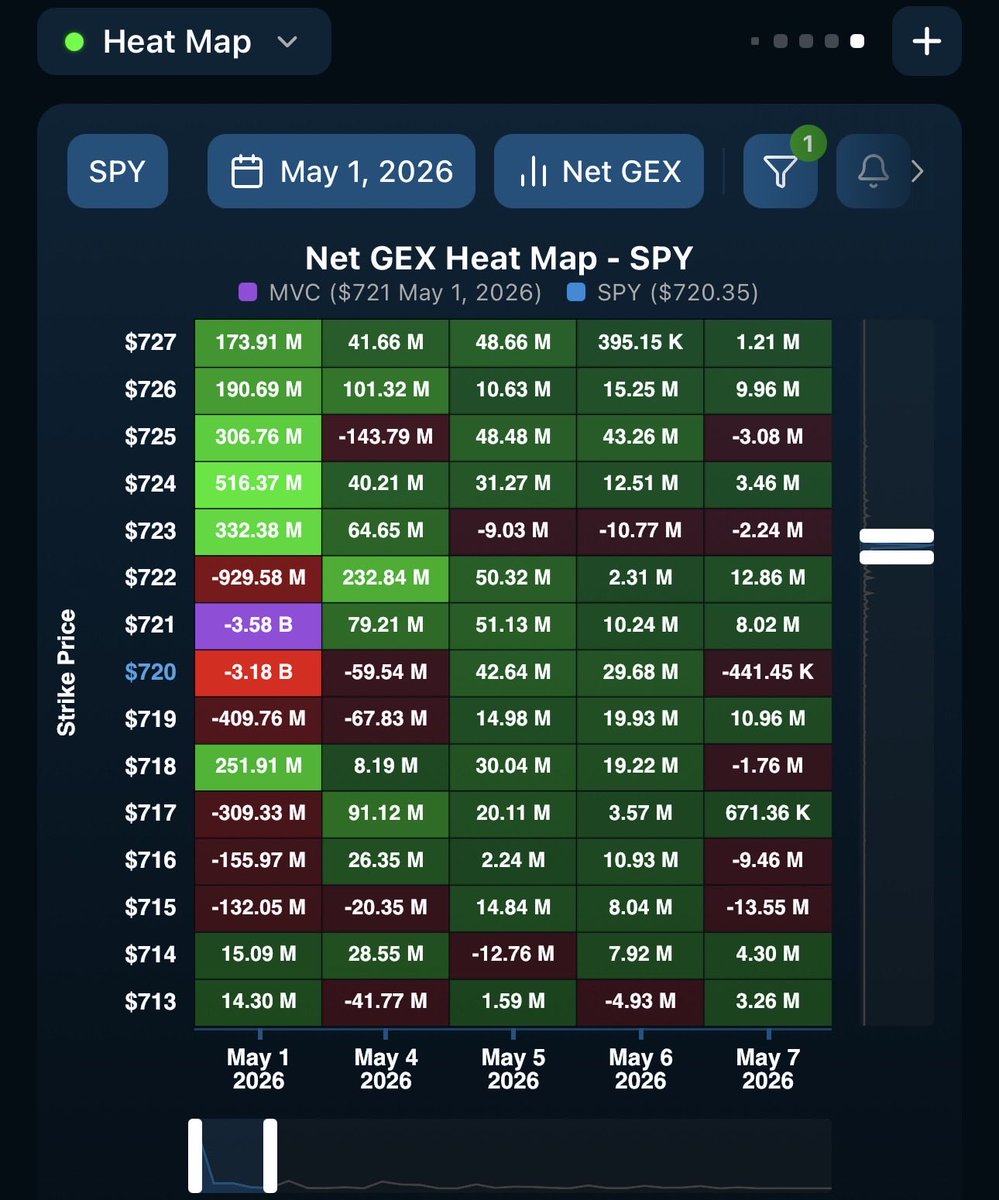Toggle the SPY legend blue swatch

575,293
